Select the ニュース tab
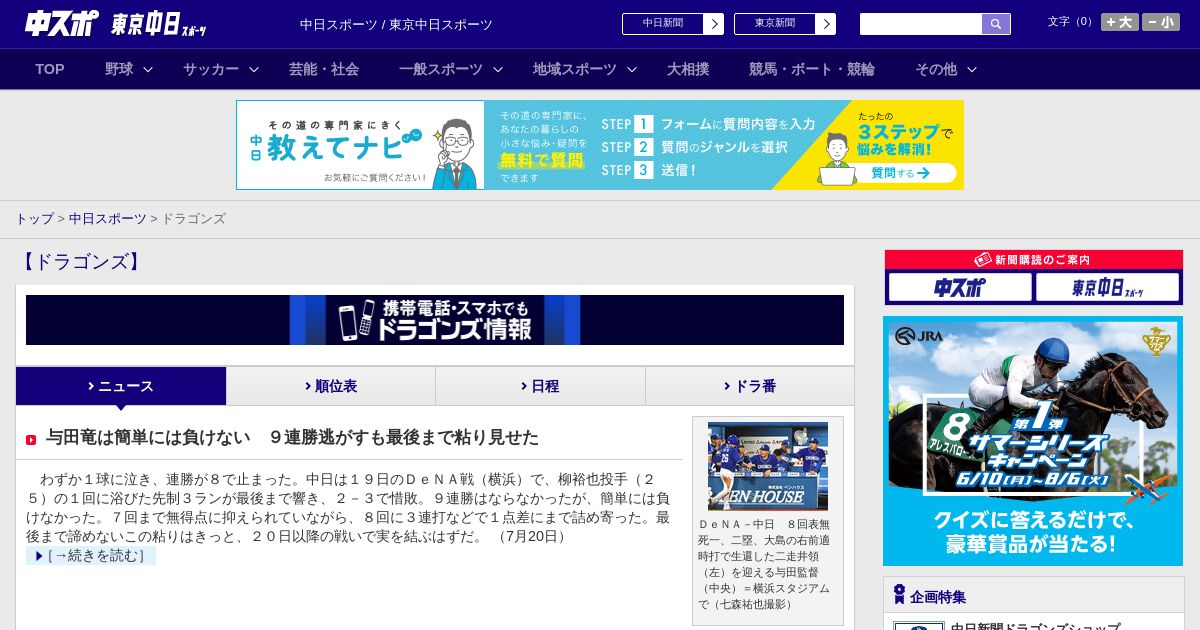 [x=121, y=386]
